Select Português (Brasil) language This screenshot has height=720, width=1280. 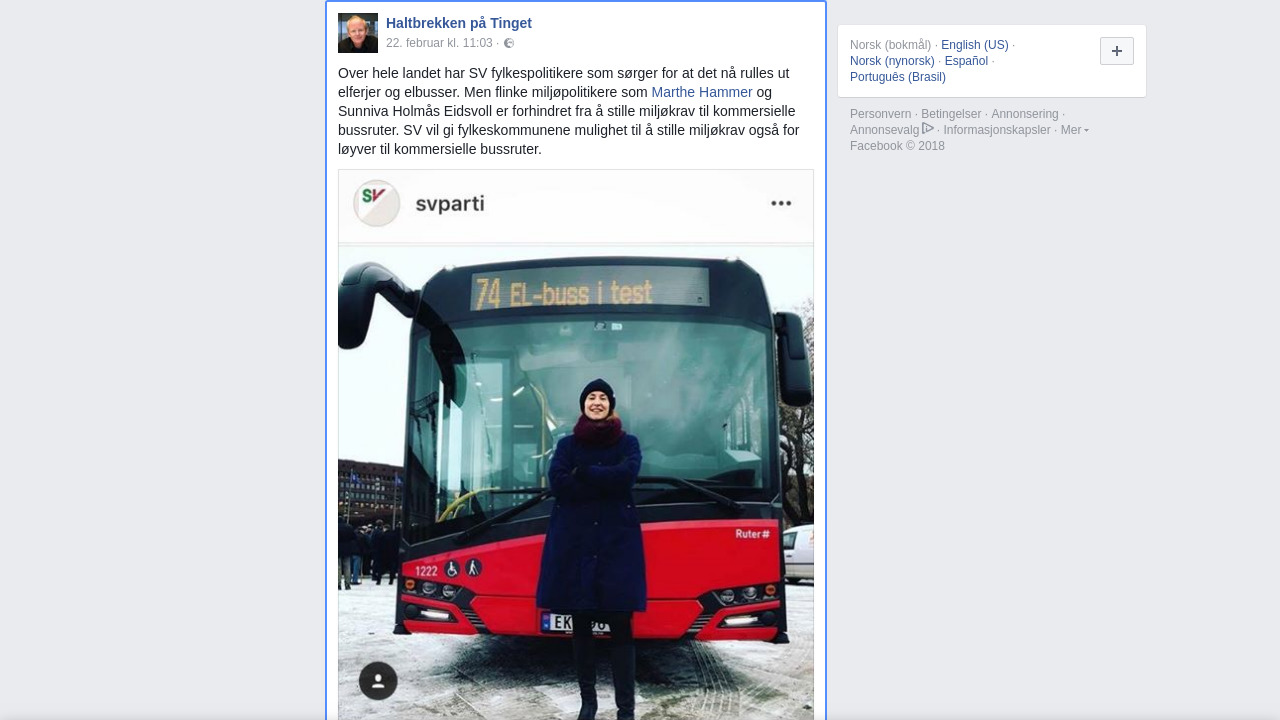point(898,77)
